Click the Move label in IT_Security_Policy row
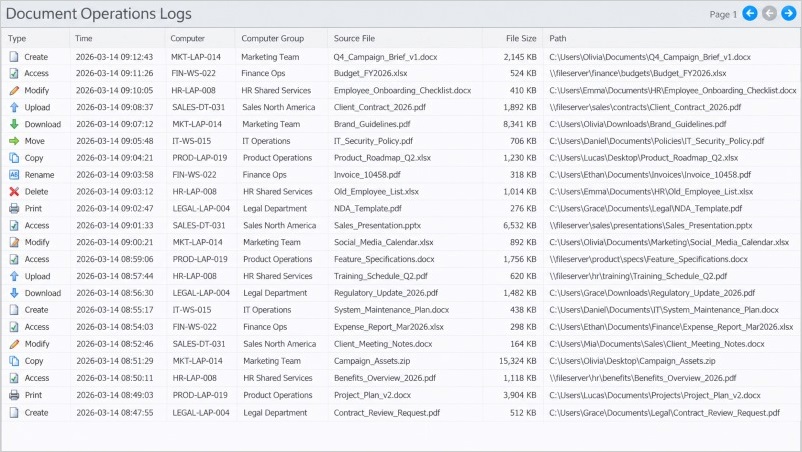Screen dimensions: 802x452 coord(35,141)
